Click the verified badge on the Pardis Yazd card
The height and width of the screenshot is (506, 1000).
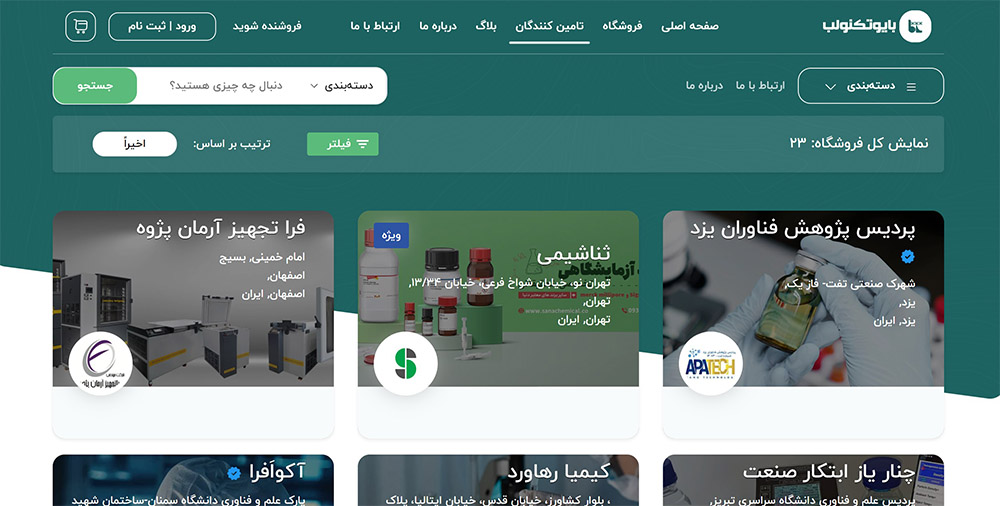coord(908,257)
